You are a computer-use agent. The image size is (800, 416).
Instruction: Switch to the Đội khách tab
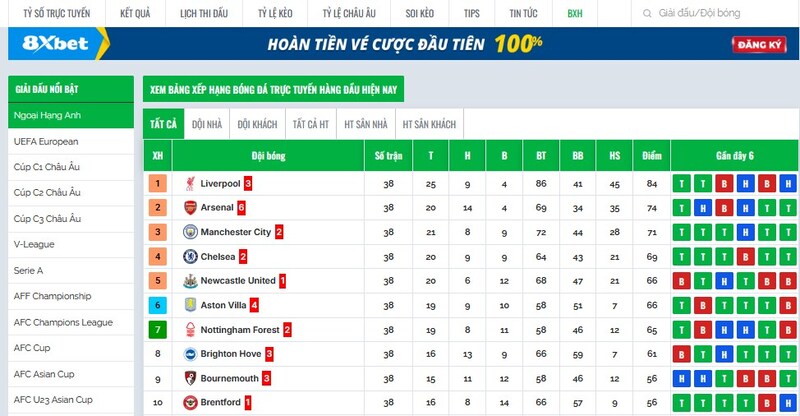tap(257, 124)
